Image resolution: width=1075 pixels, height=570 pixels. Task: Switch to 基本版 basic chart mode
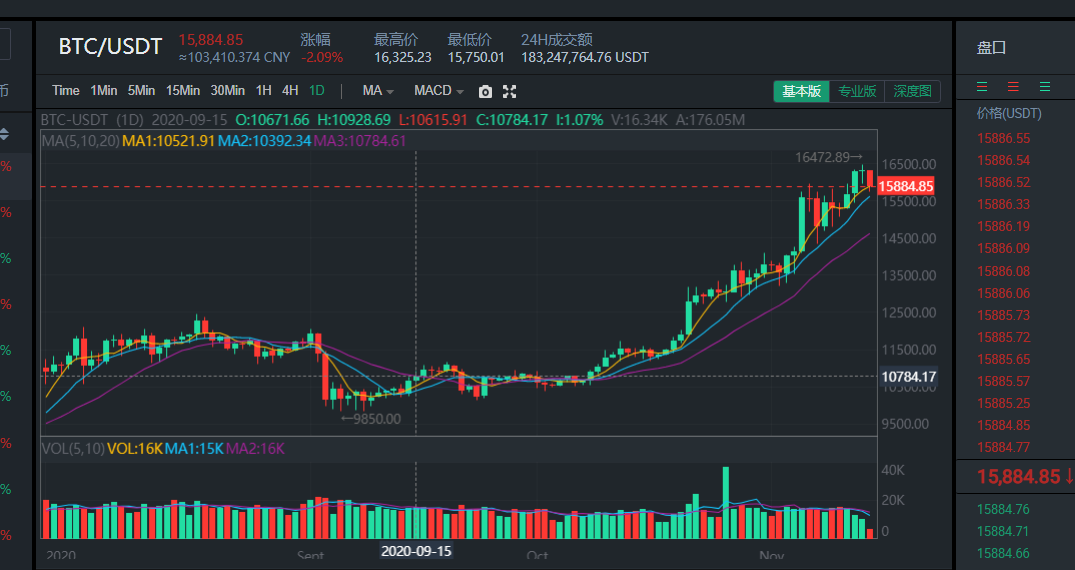pos(801,91)
